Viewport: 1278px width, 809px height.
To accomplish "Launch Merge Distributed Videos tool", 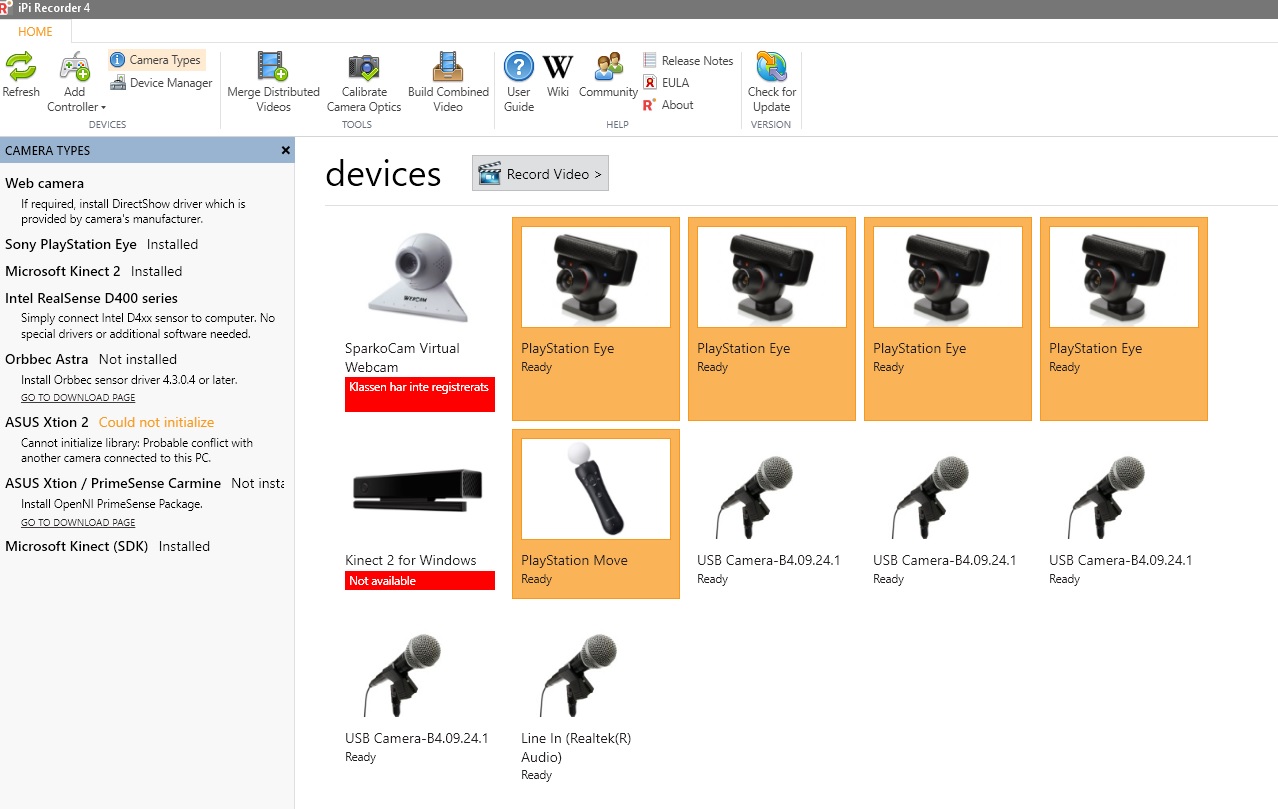I will click(273, 82).
